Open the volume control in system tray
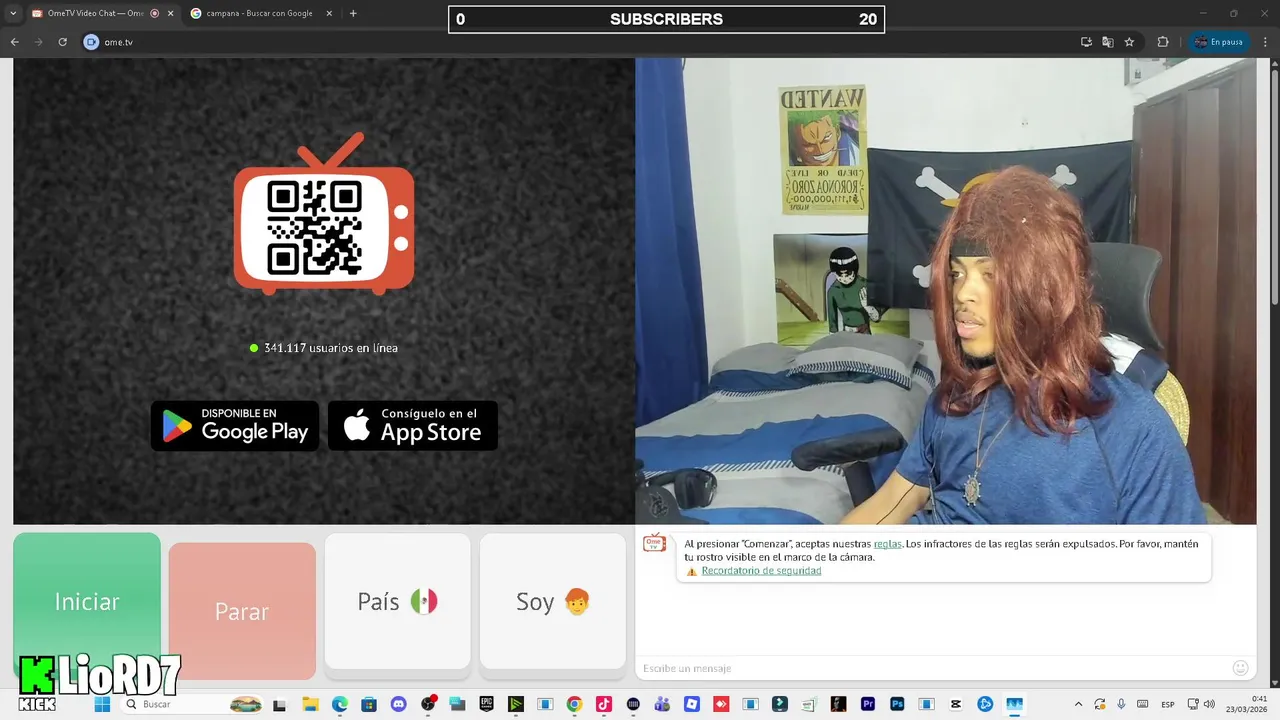The width and height of the screenshot is (1280, 720). 1209,704
